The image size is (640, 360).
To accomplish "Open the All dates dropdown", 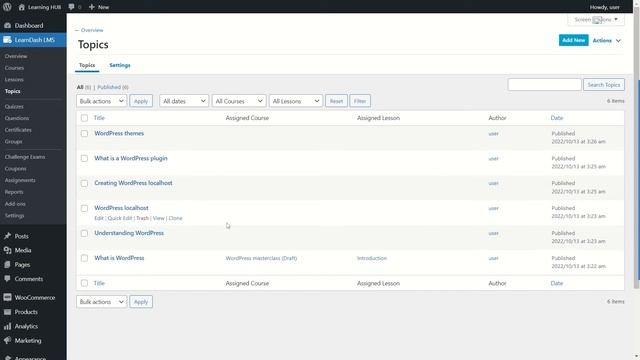I will pos(184,101).
